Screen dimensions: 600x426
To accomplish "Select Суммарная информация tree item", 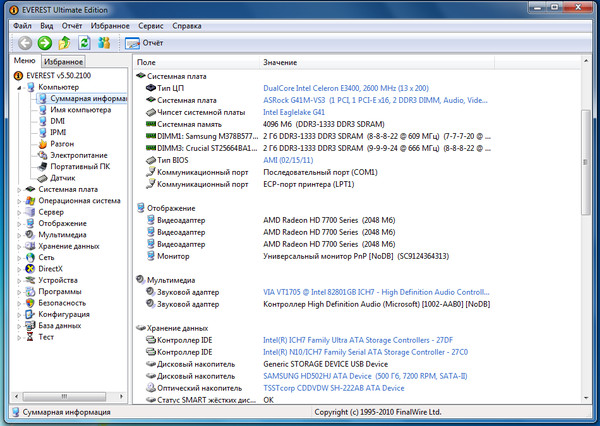I will [x=88, y=98].
